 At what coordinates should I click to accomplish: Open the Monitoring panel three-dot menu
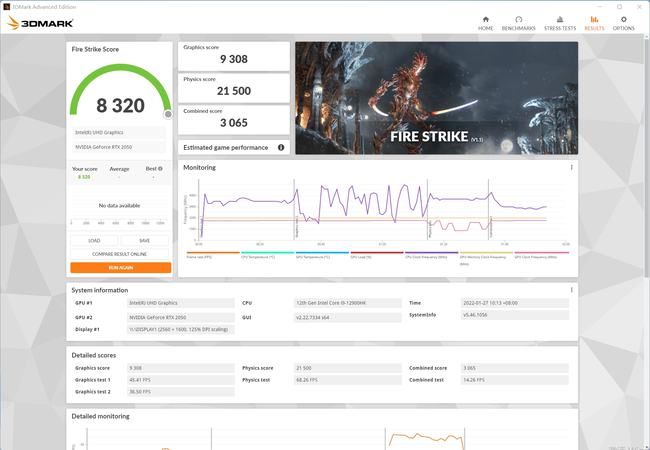pyautogui.click(x=571, y=167)
